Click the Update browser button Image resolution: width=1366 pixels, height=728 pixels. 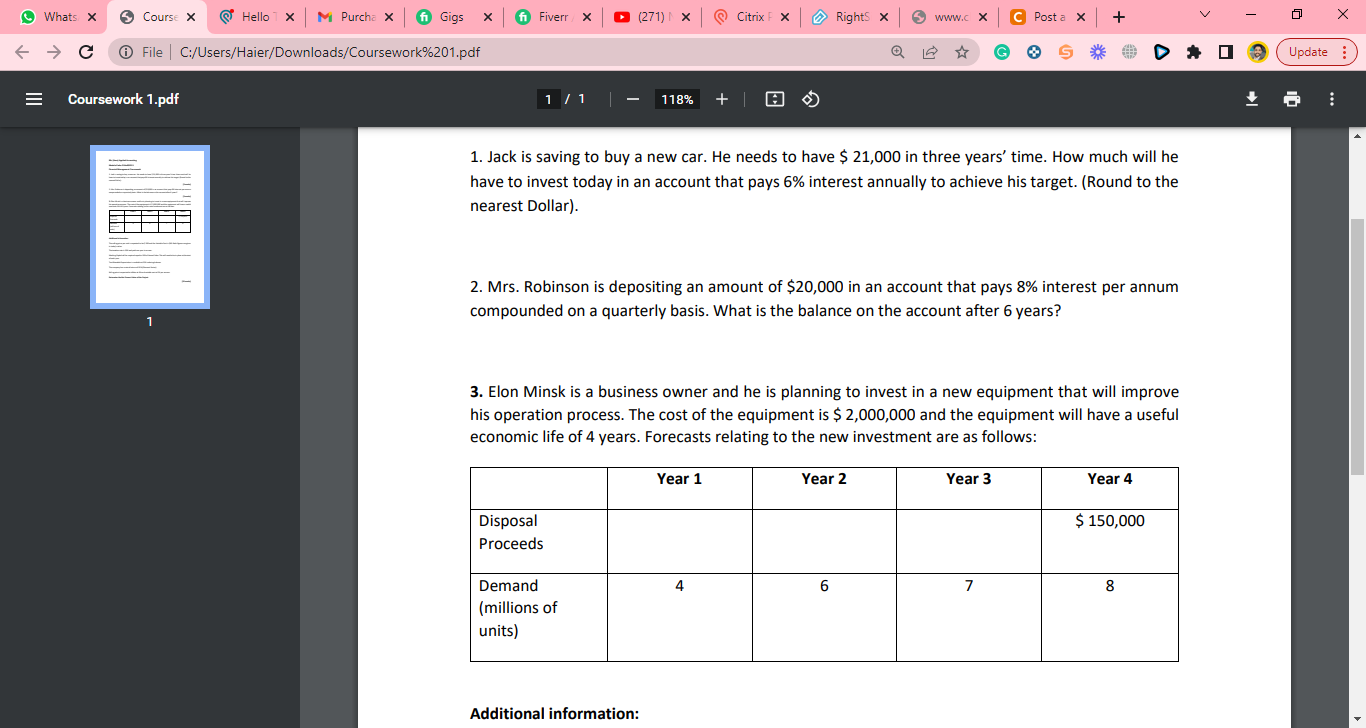click(1305, 51)
